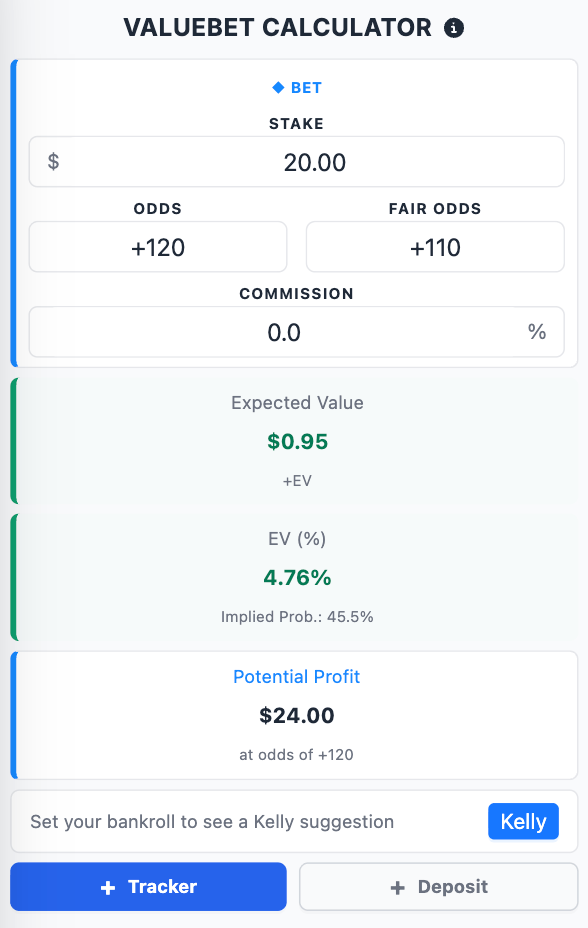Focus the Commission input showing 0.0
Viewport: 588px width, 928px height.
click(296, 331)
